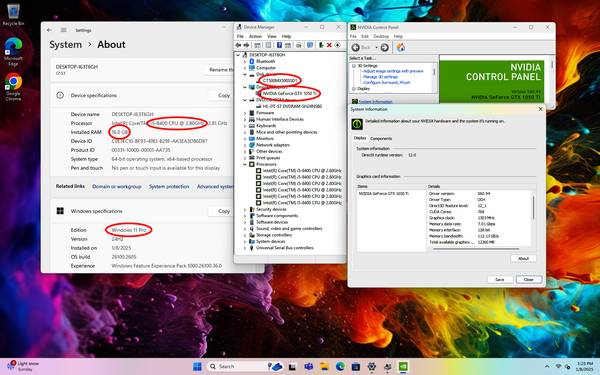Click the round down-arrow icon ending the Device Manager toolbar

(337, 45)
